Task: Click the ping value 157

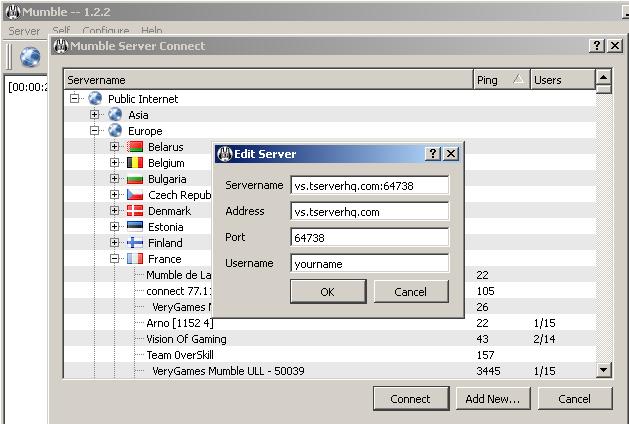Action: (x=485, y=355)
